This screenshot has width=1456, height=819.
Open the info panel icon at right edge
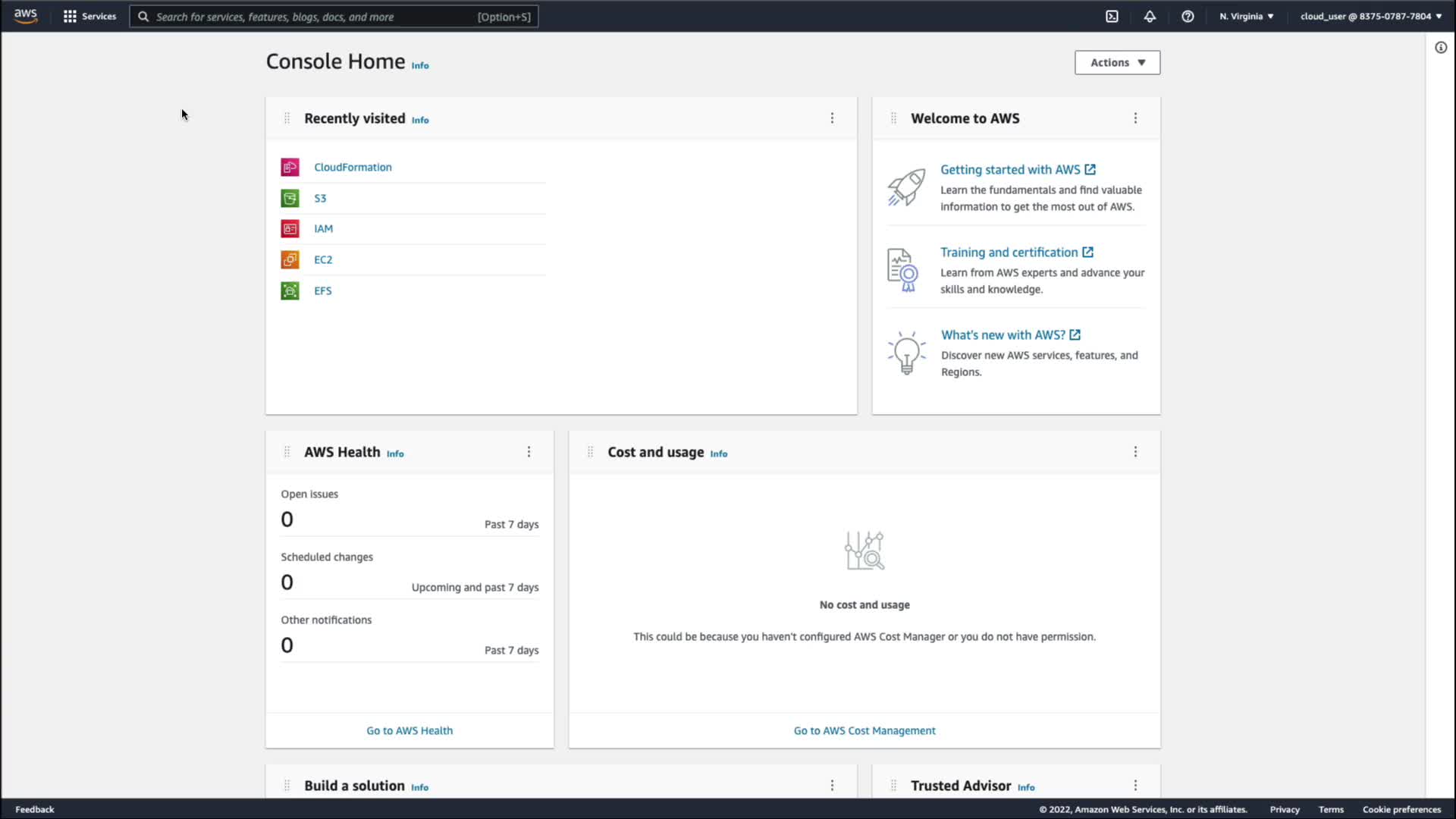[1441, 48]
